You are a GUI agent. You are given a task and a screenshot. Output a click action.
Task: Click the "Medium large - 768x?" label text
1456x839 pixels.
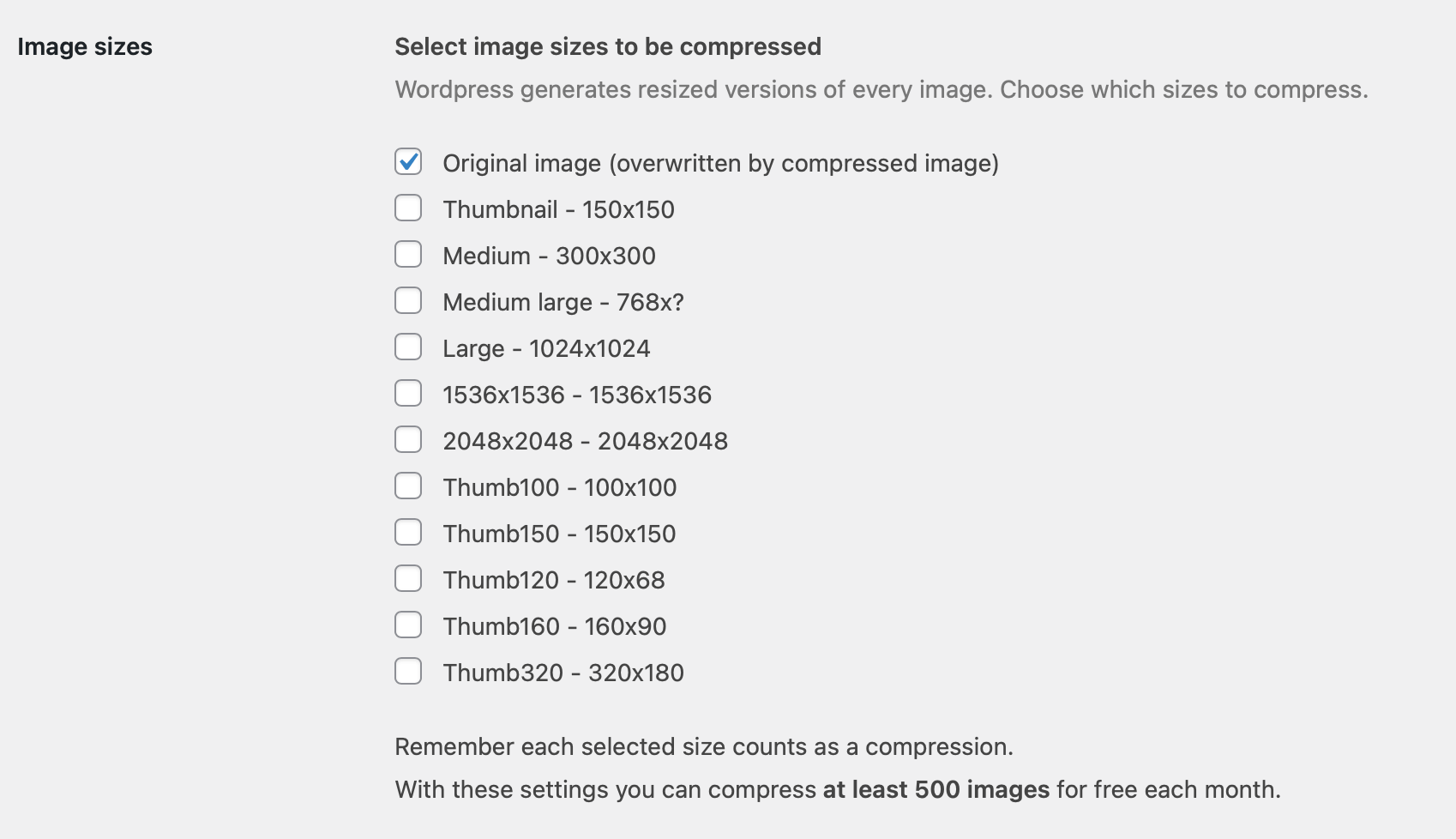pos(563,302)
